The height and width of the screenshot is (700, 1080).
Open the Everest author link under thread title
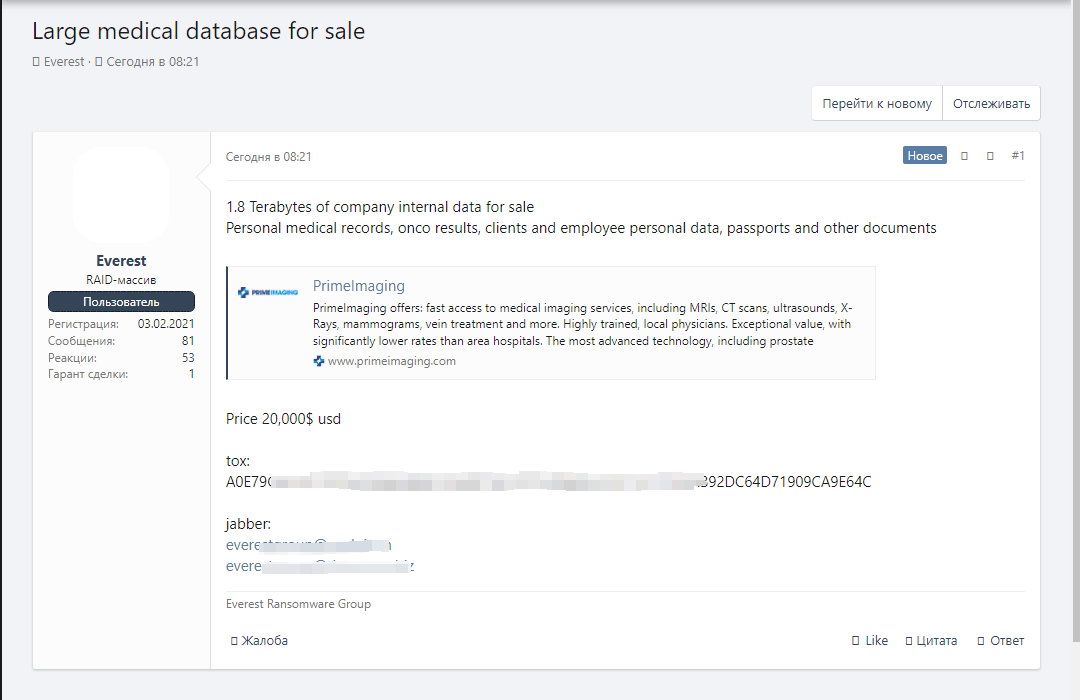pyautogui.click(x=63, y=61)
